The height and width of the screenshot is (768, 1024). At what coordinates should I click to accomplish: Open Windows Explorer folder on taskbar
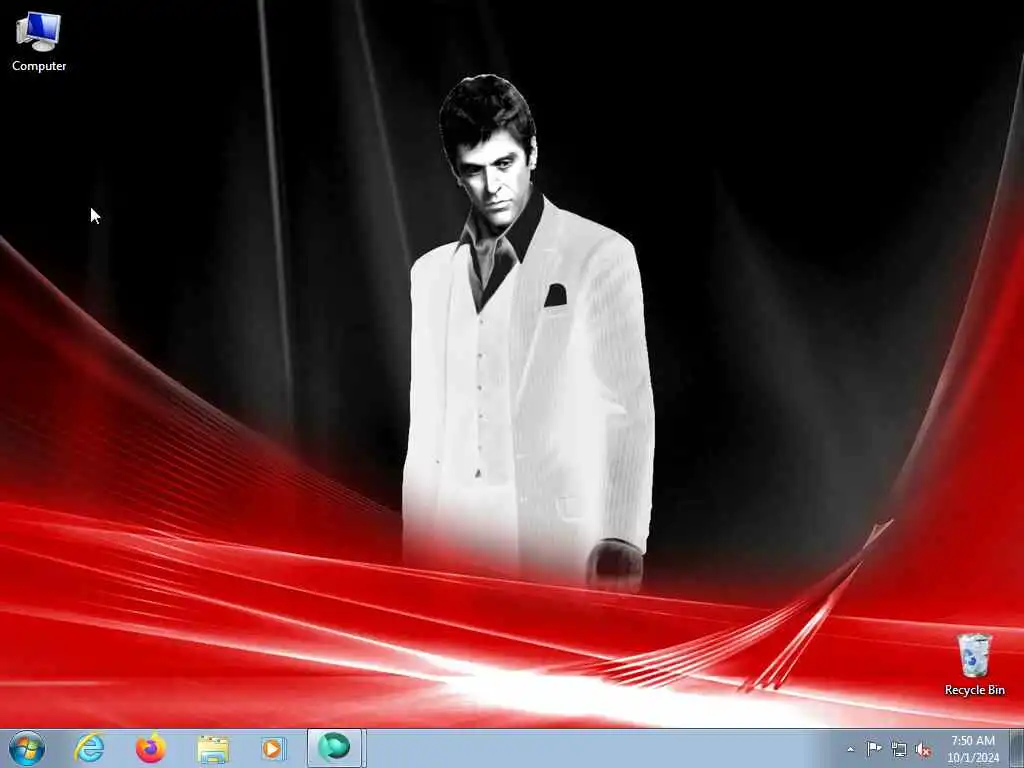[x=213, y=748]
